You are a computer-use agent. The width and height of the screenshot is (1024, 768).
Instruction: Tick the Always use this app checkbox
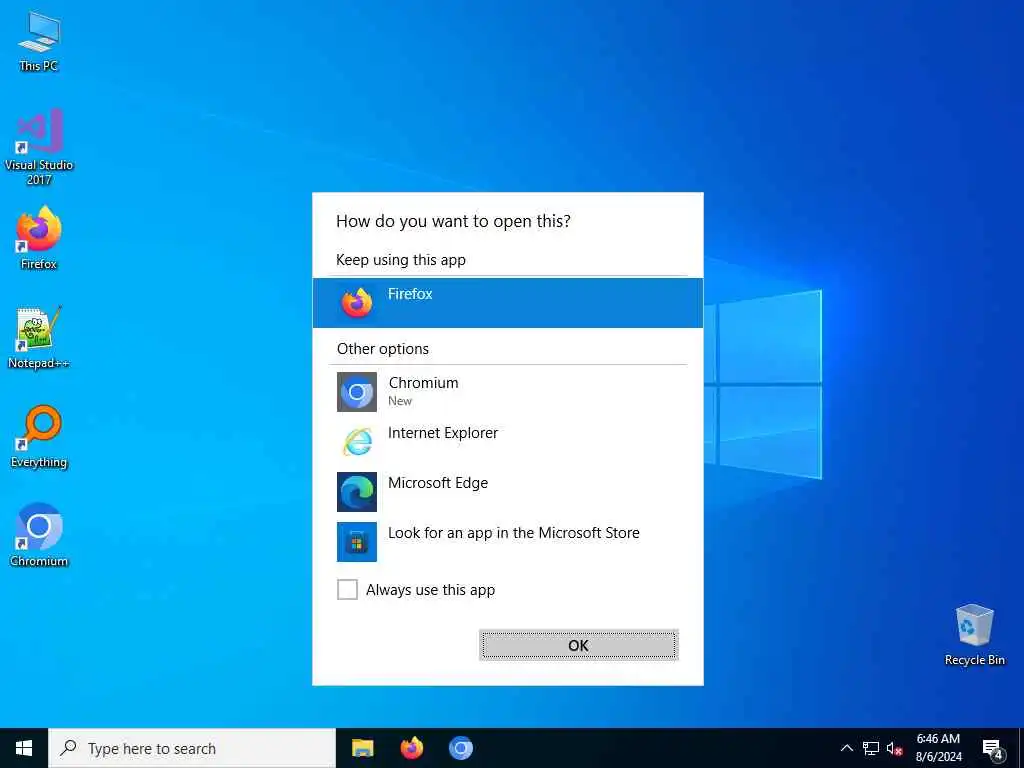tap(347, 589)
